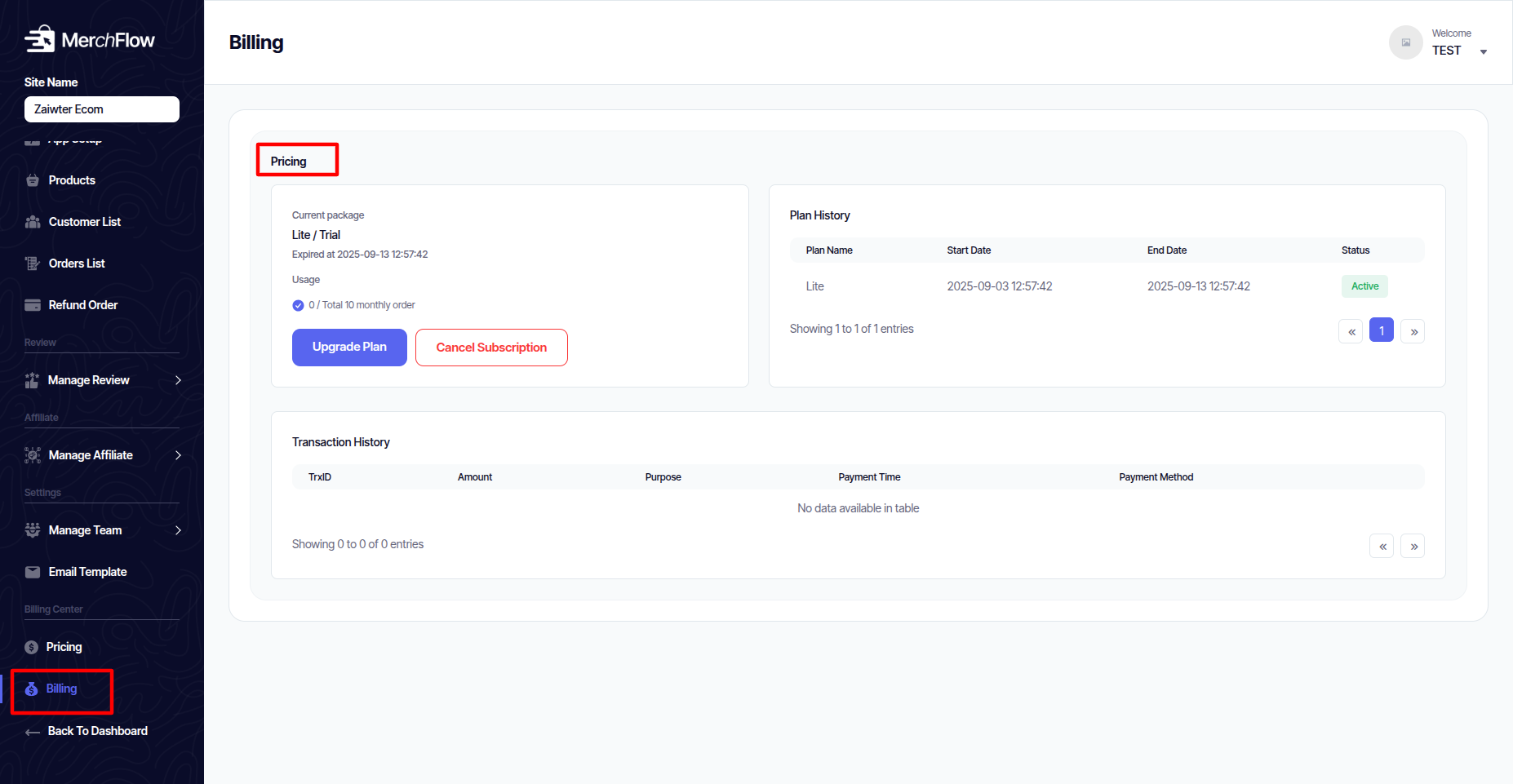Viewport: 1513px width, 784px height.
Task: Go to next page in Transaction History
Action: click(x=1413, y=546)
